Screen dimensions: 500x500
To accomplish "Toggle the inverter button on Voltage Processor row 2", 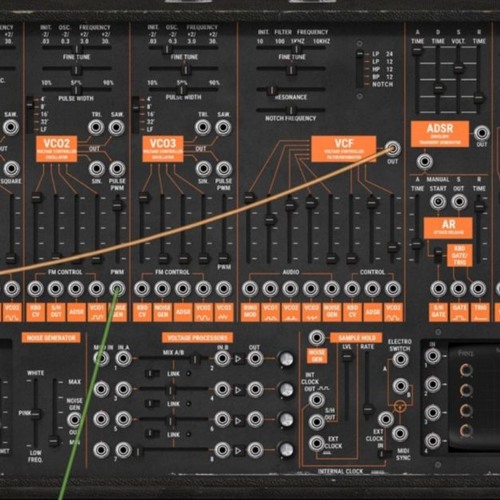I will pyautogui.click(x=238, y=359).
